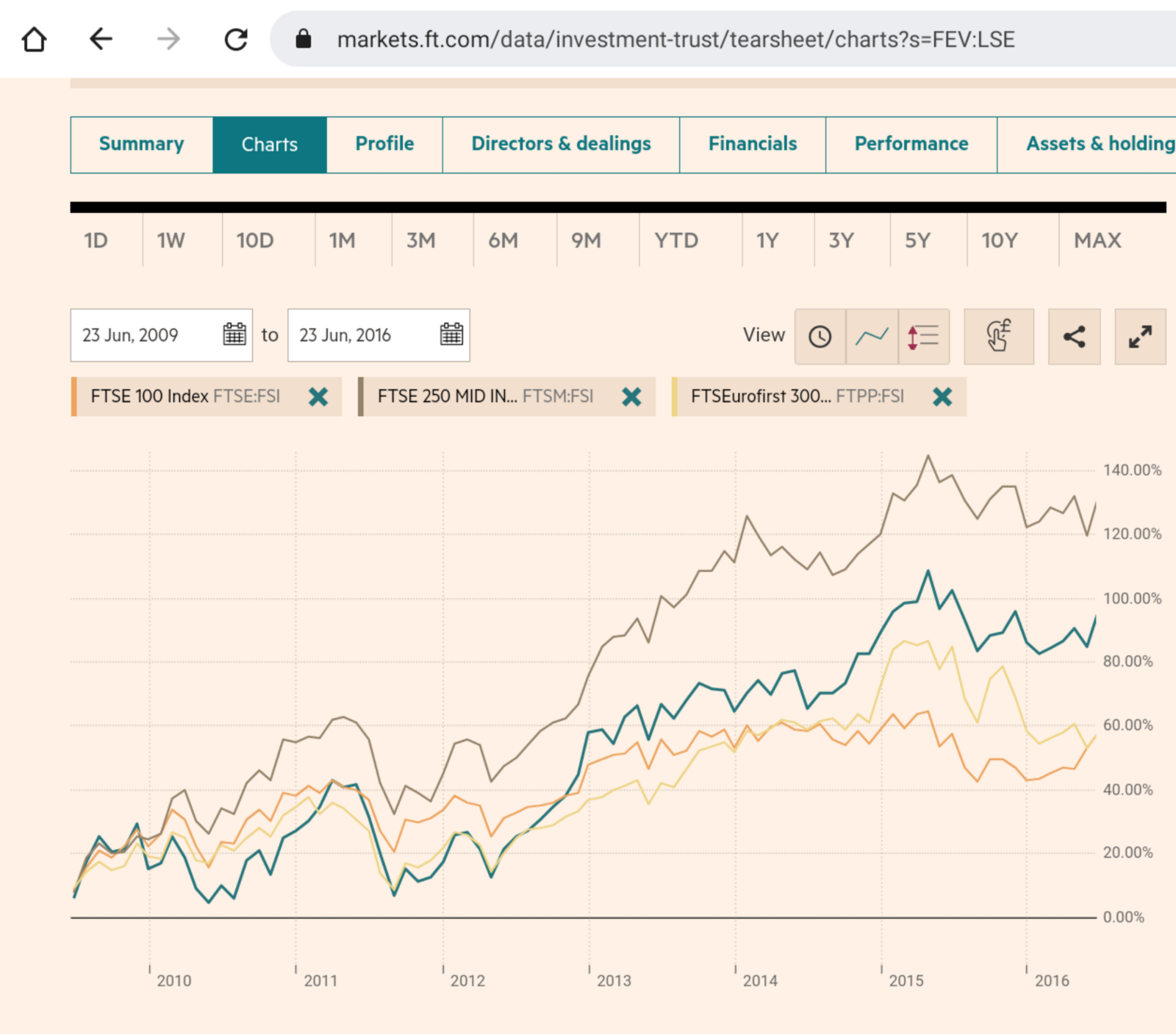Click the currency touch comparison icon
Viewport: 1176px width, 1034px height.
point(998,337)
